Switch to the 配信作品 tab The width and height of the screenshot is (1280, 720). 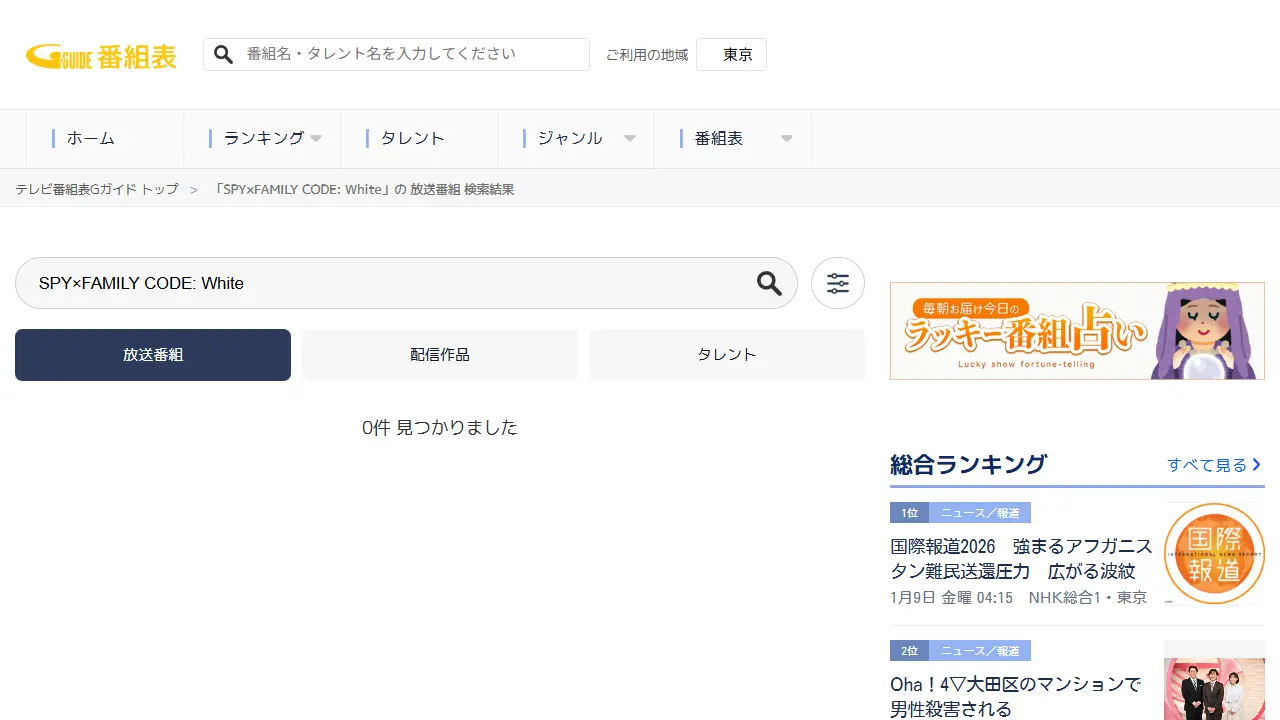440,355
